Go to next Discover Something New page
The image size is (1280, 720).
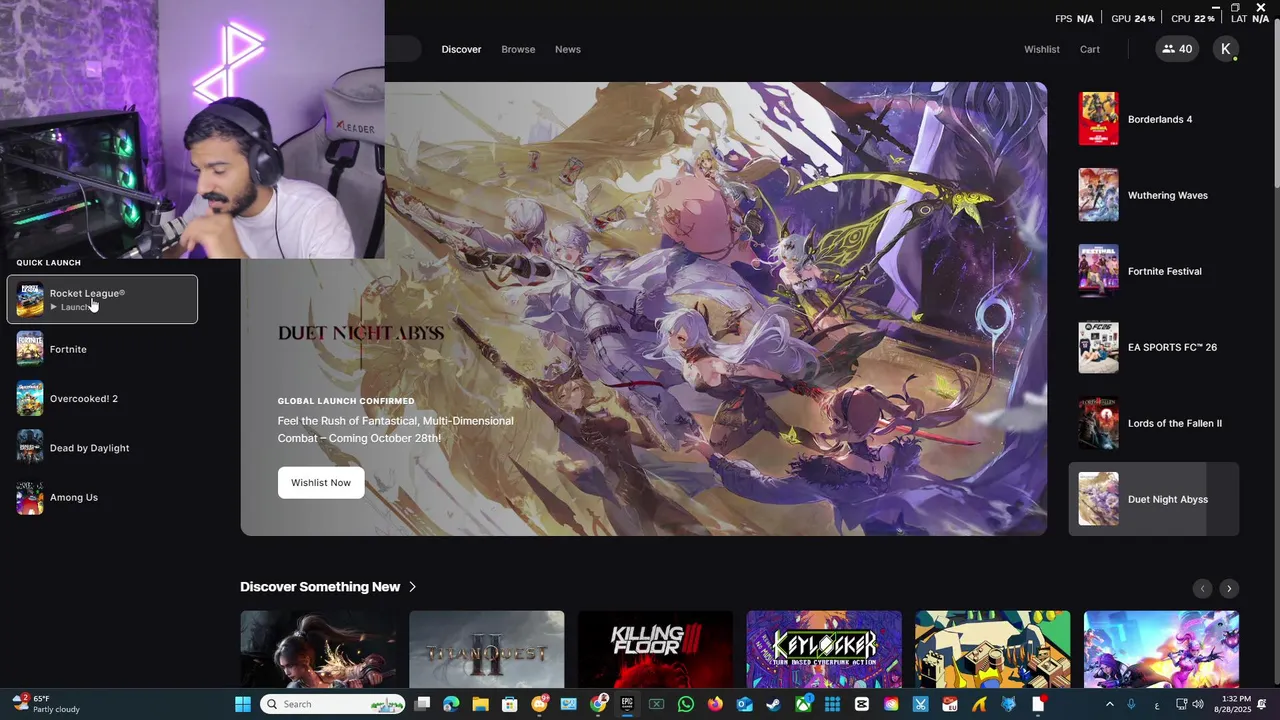coord(1229,588)
